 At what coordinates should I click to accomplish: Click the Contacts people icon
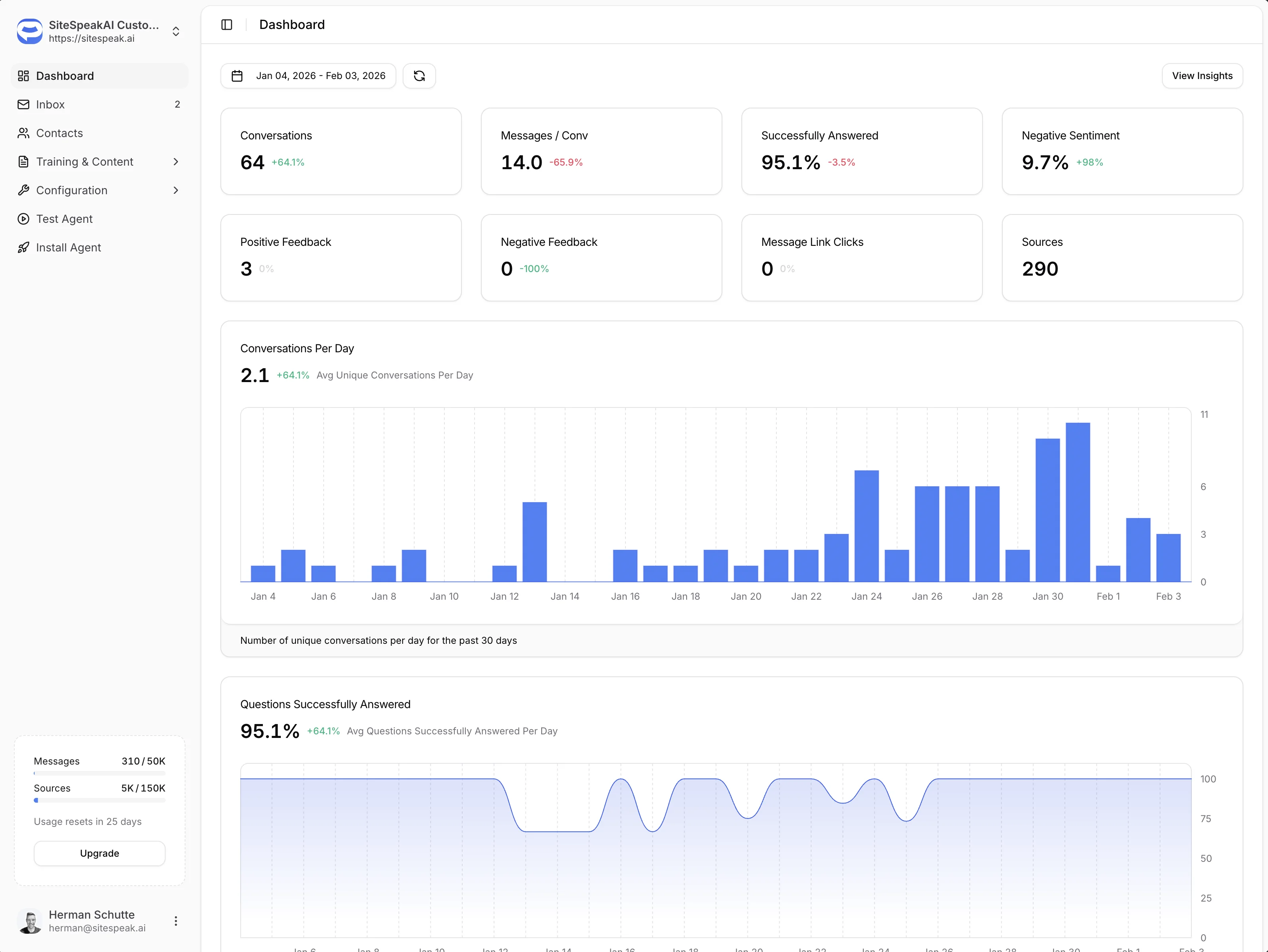[x=23, y=133]
